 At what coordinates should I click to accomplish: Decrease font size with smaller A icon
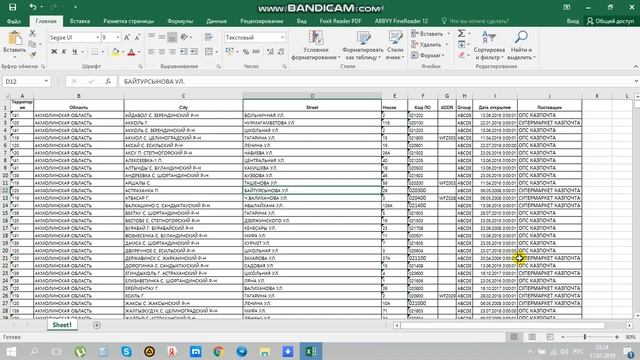tap(138, 38)
